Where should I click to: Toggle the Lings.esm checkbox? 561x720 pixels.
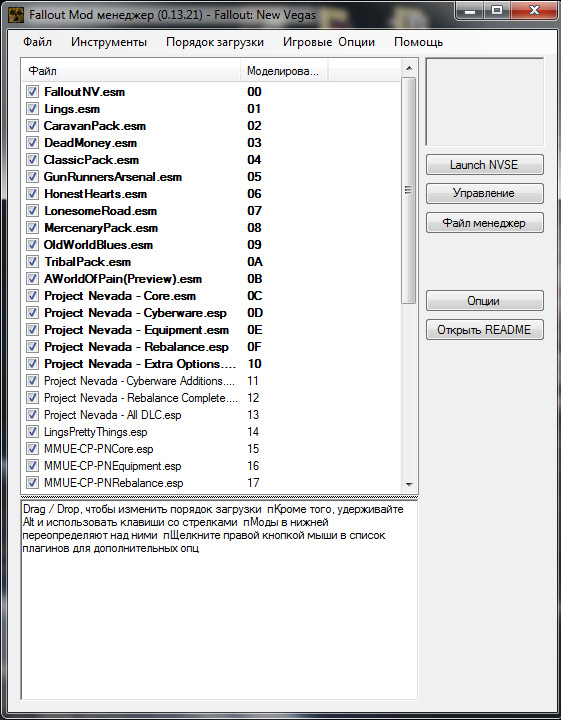pyautogui.click(x=32, y=109)
